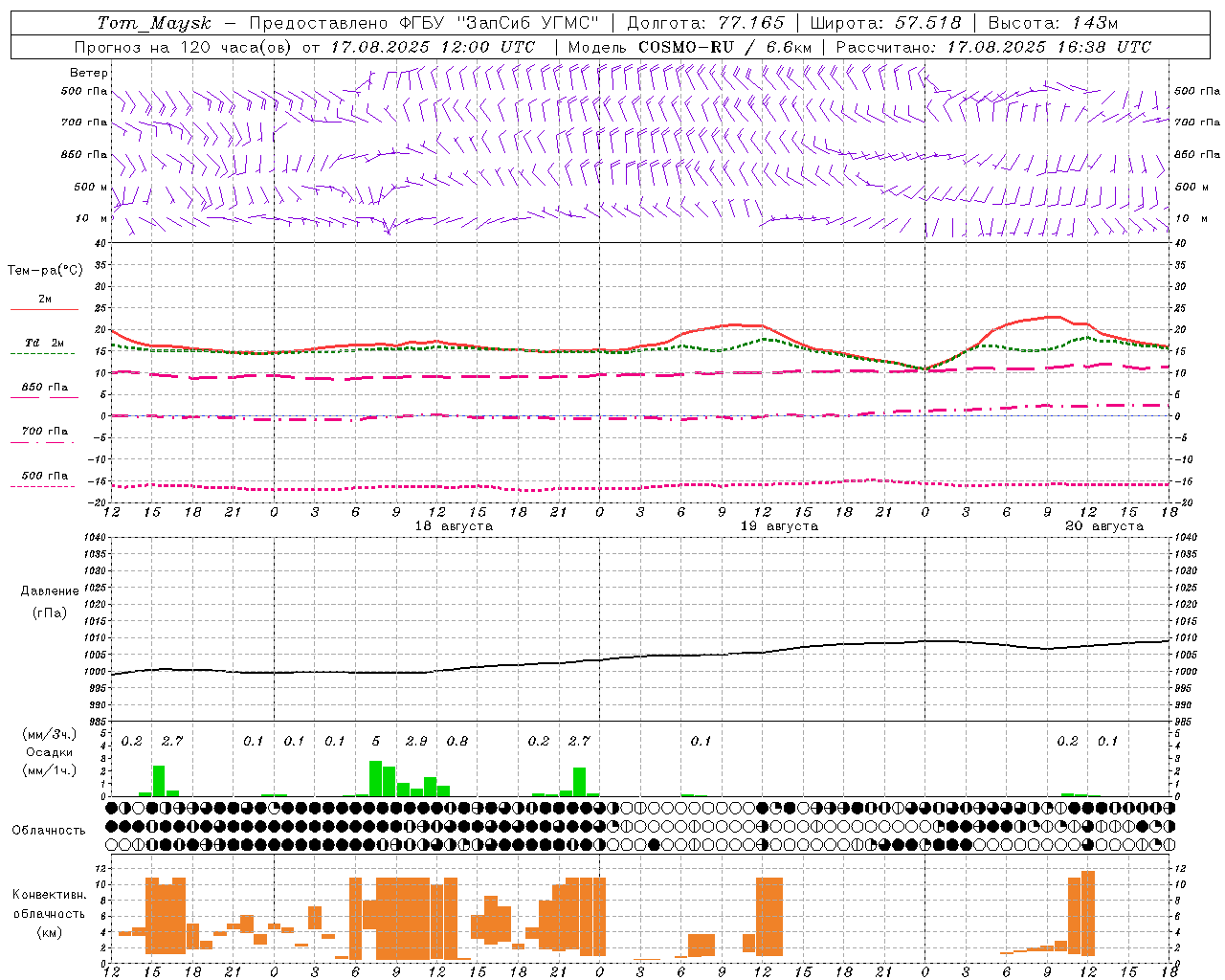
Task: Click the red solid '2м' legend line
Action: tap(44, 309)
